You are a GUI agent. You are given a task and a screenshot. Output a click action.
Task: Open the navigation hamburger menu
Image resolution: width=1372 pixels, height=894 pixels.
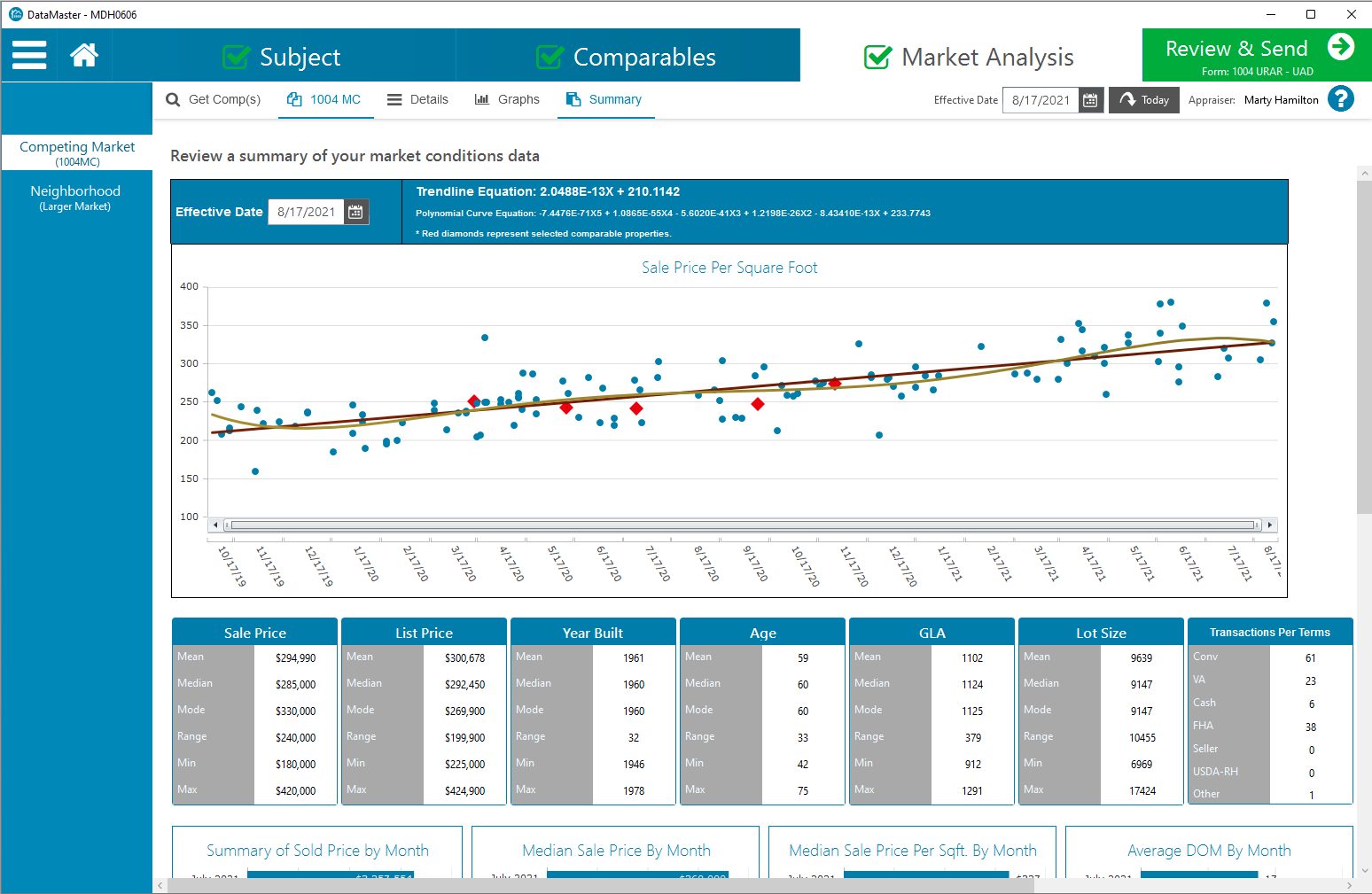click(x=28, y=55)
